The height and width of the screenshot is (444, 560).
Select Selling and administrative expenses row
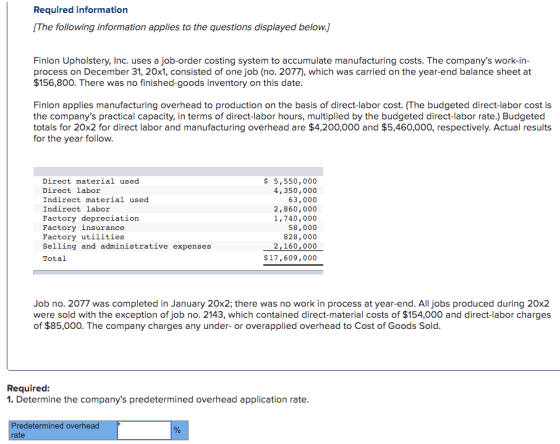click(178, 246)
